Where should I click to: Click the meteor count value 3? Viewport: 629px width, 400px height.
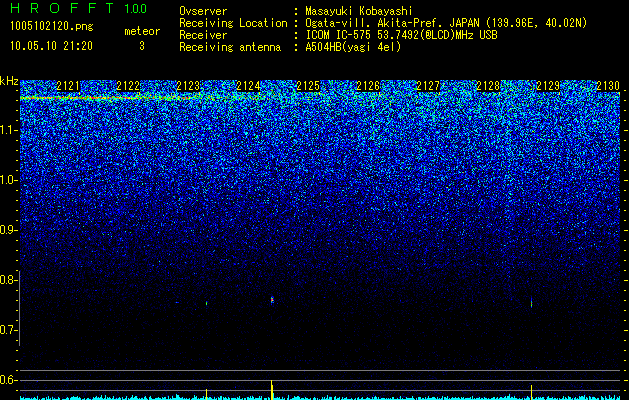click(x=142, y=46)
